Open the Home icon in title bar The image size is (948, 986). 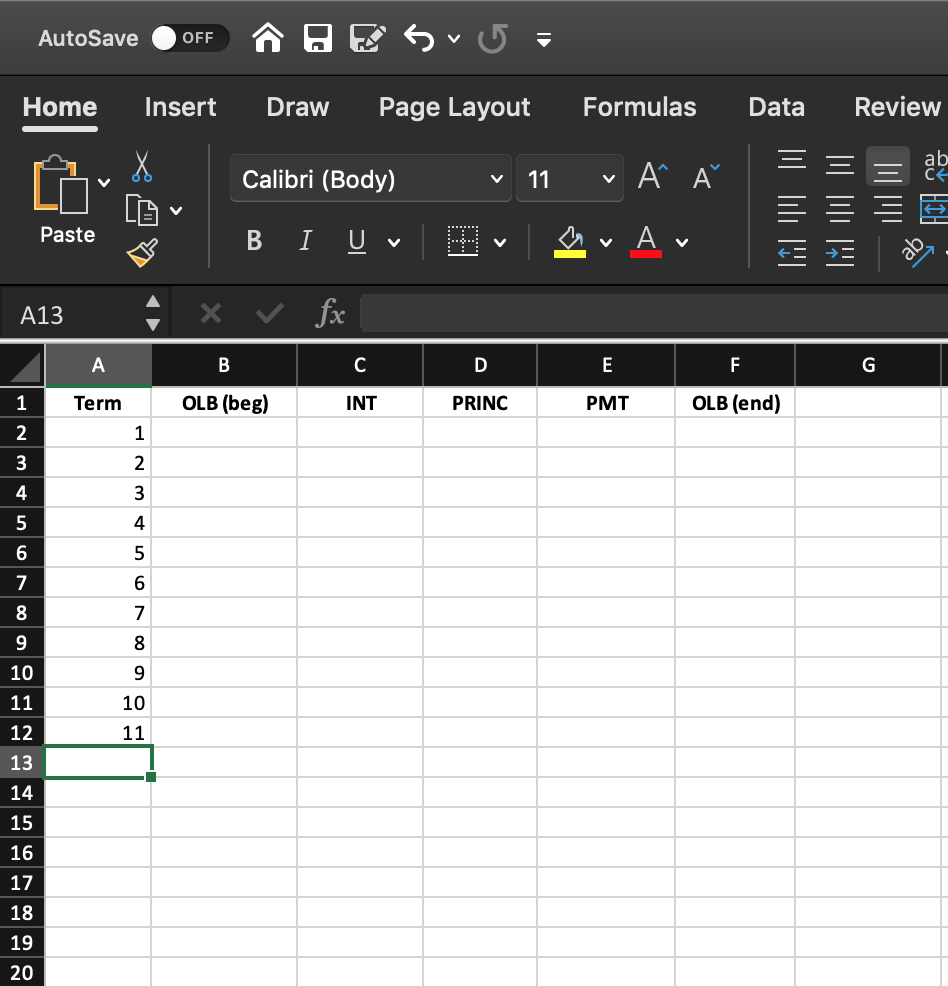(x=268, y=38)
